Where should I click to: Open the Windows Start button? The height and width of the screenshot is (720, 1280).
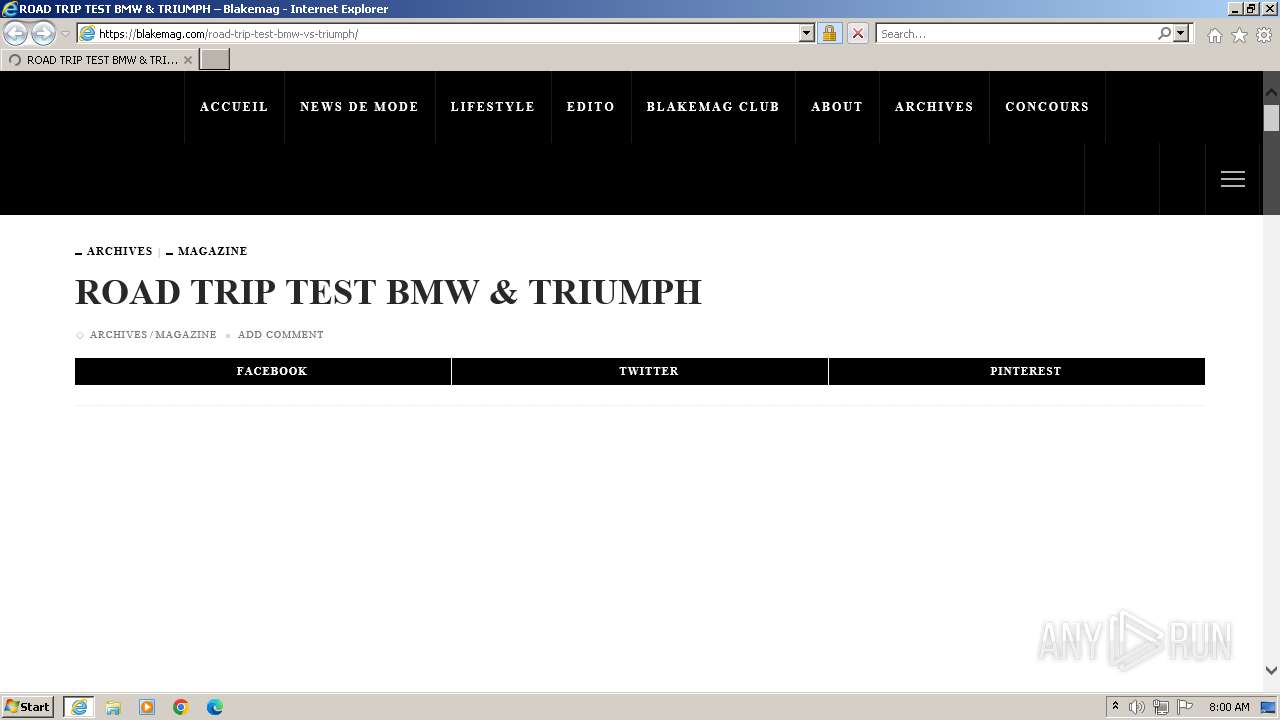[28, 707]
